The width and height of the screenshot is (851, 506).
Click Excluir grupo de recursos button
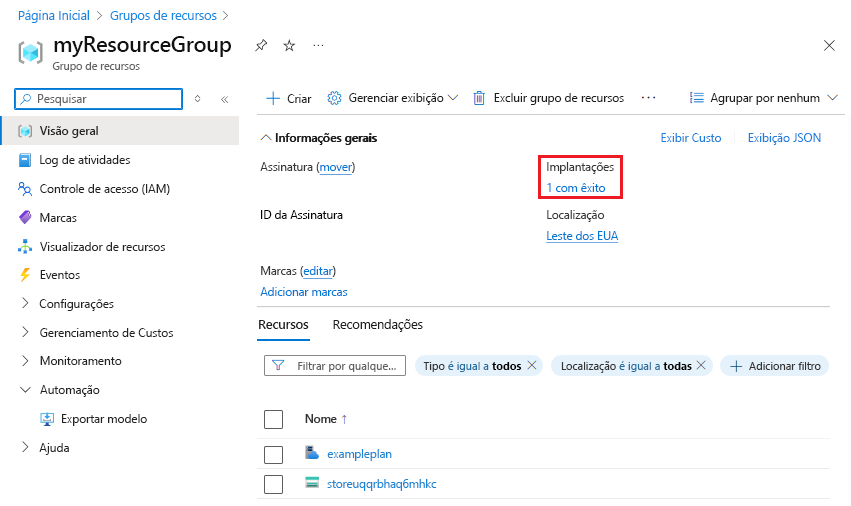(548, 98)
